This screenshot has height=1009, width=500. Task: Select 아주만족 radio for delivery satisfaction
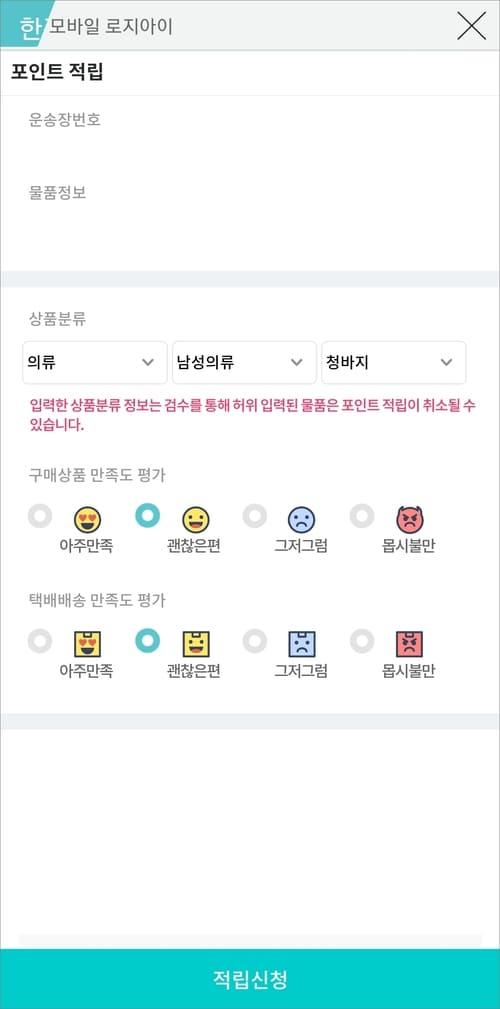pos(40,640)
